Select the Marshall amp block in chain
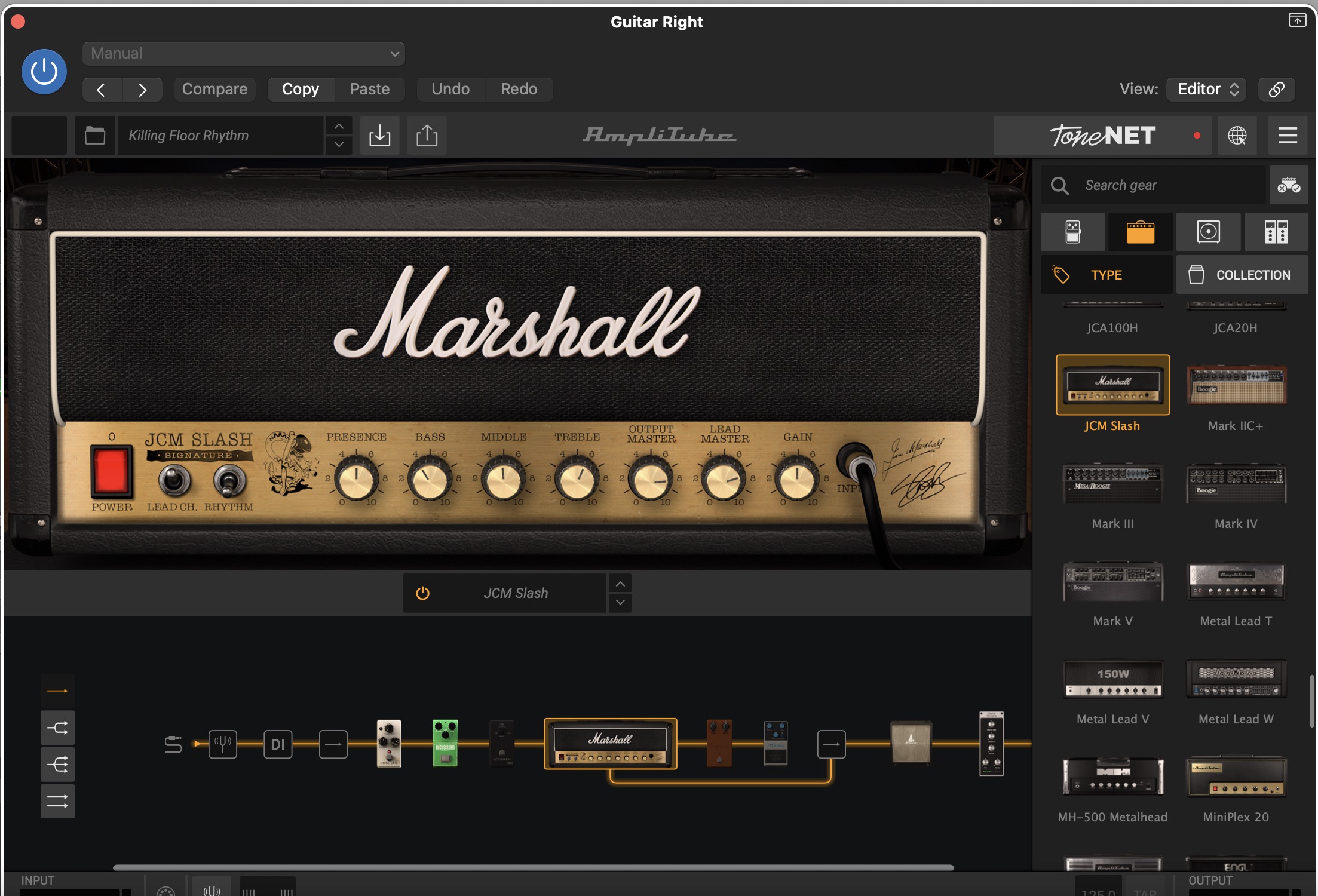Screen dimensions: 1318x896 [x=610, y=744]
